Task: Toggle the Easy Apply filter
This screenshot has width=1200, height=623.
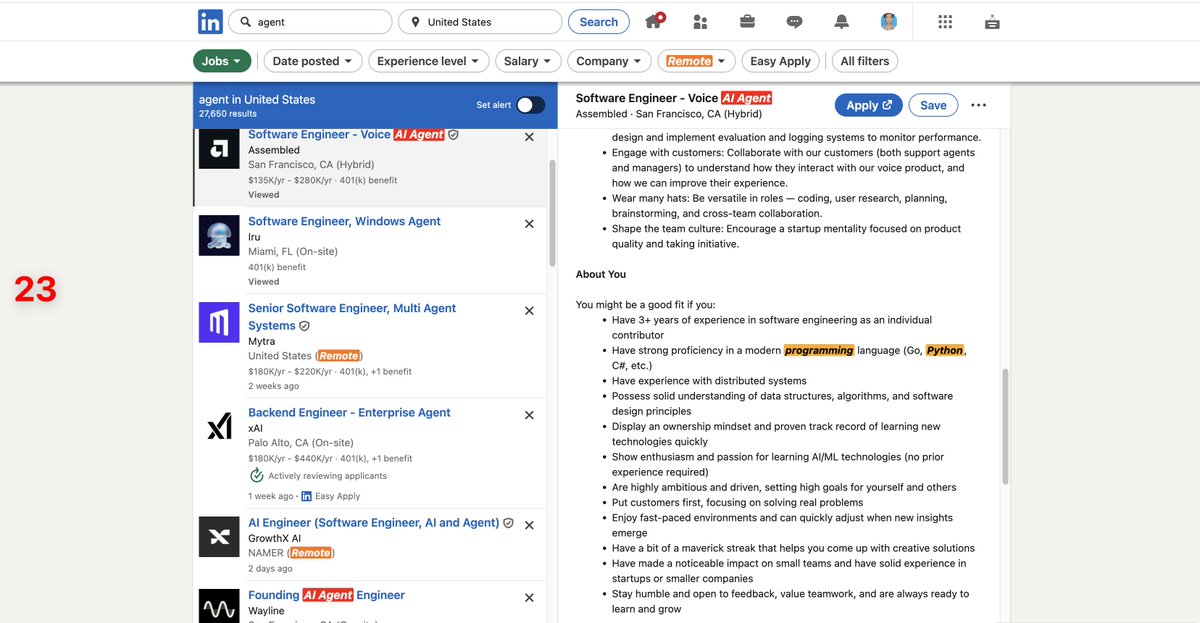Action: [x=780, y=61]
